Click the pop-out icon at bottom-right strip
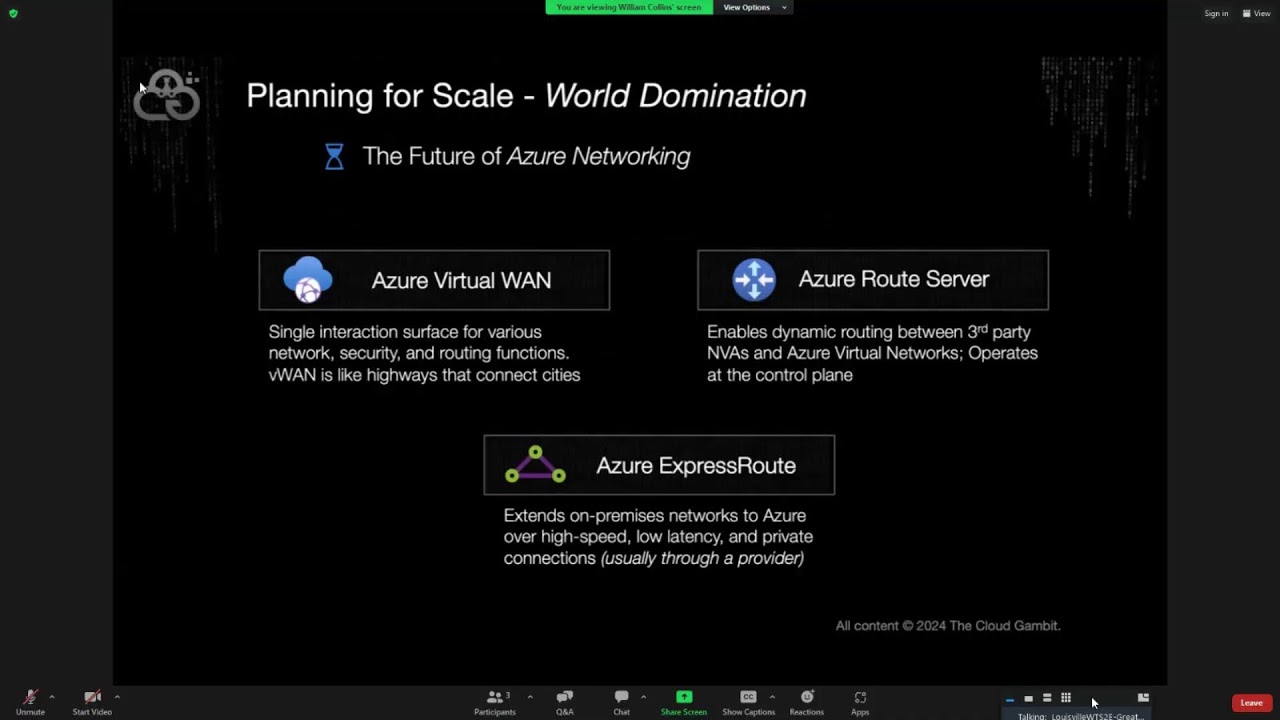The width and height of the screenshot is (1280, 720). click(1143, 698)
